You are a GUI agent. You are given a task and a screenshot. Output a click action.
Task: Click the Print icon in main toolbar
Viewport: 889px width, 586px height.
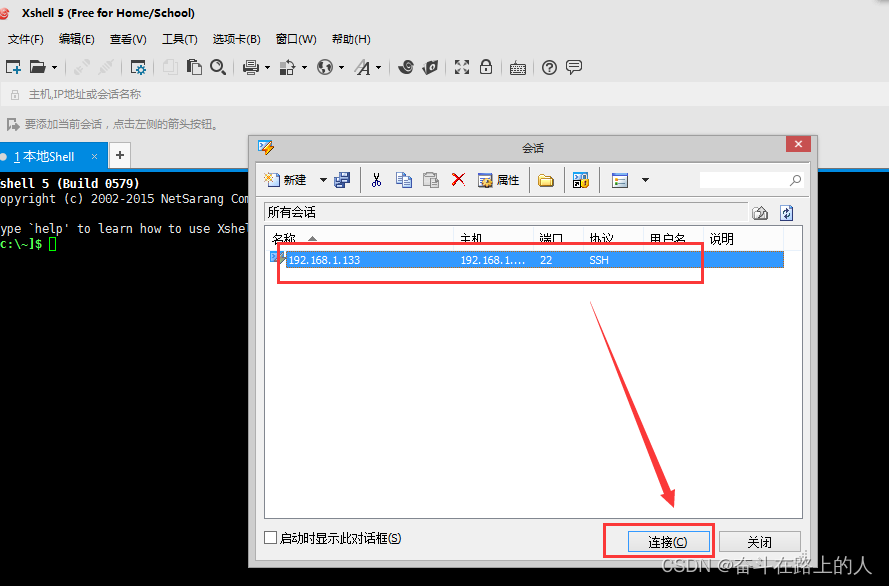tap(251, 67)
